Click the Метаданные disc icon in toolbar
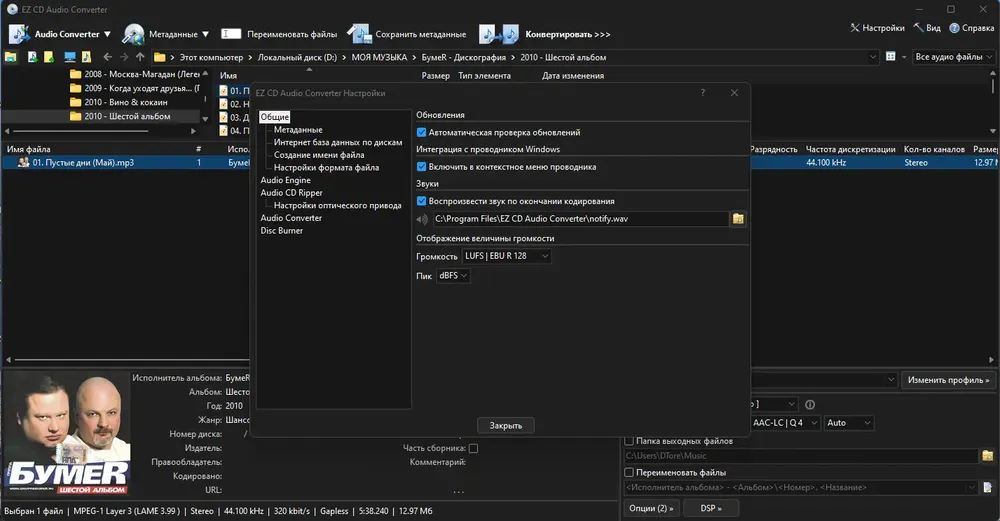The image size is (1000, 521). pyautogui.click(x=133, y=34)
